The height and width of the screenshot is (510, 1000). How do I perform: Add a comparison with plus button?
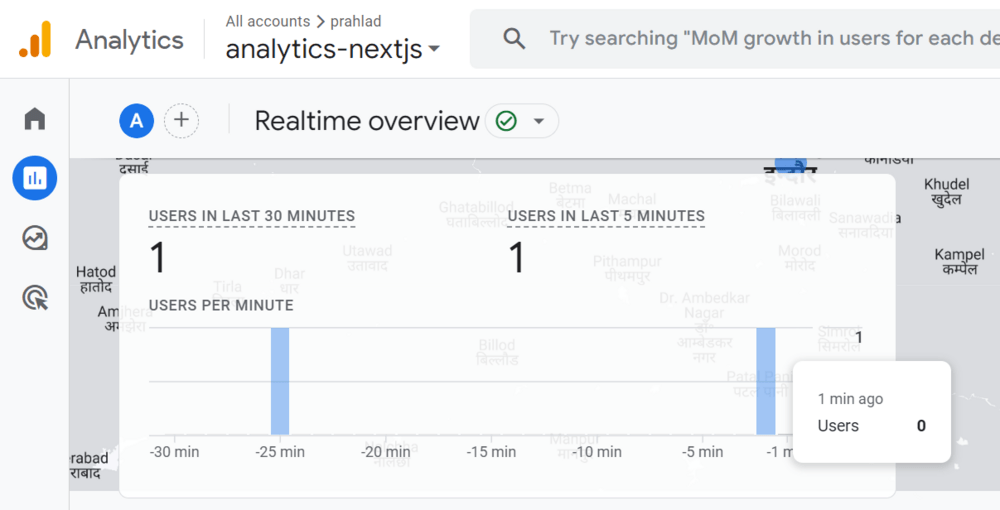181,122
